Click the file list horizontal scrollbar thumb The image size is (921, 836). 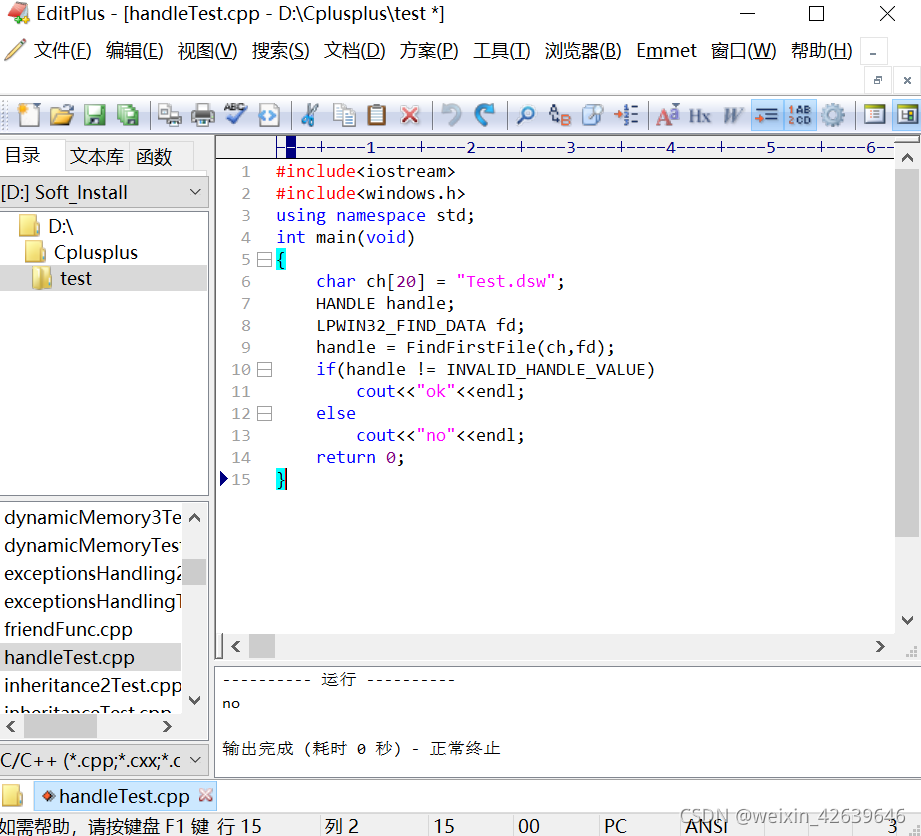pos(60,727)
